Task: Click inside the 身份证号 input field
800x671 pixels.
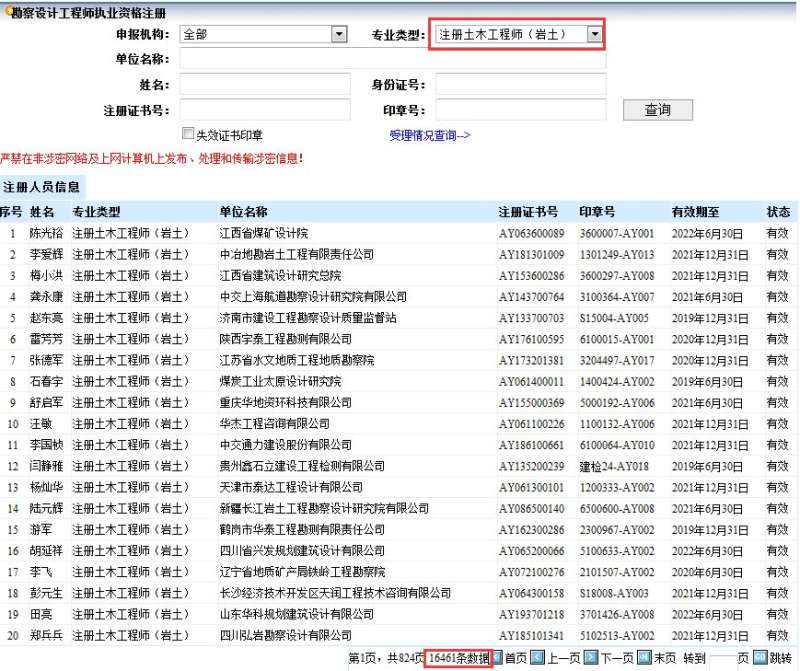Action: point(520,85)
